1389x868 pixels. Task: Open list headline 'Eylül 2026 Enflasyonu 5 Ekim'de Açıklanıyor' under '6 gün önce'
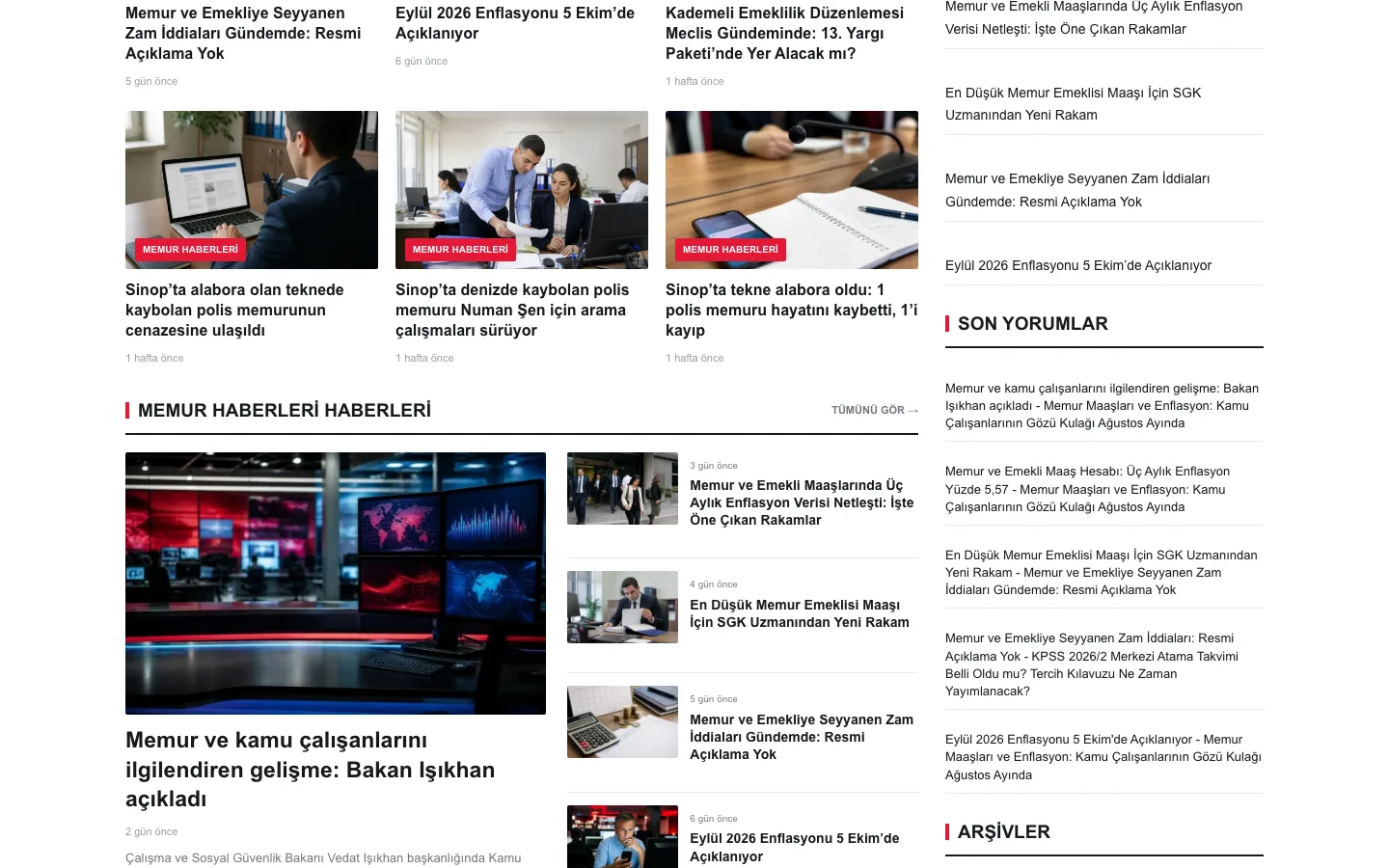[x=795, y=847]
